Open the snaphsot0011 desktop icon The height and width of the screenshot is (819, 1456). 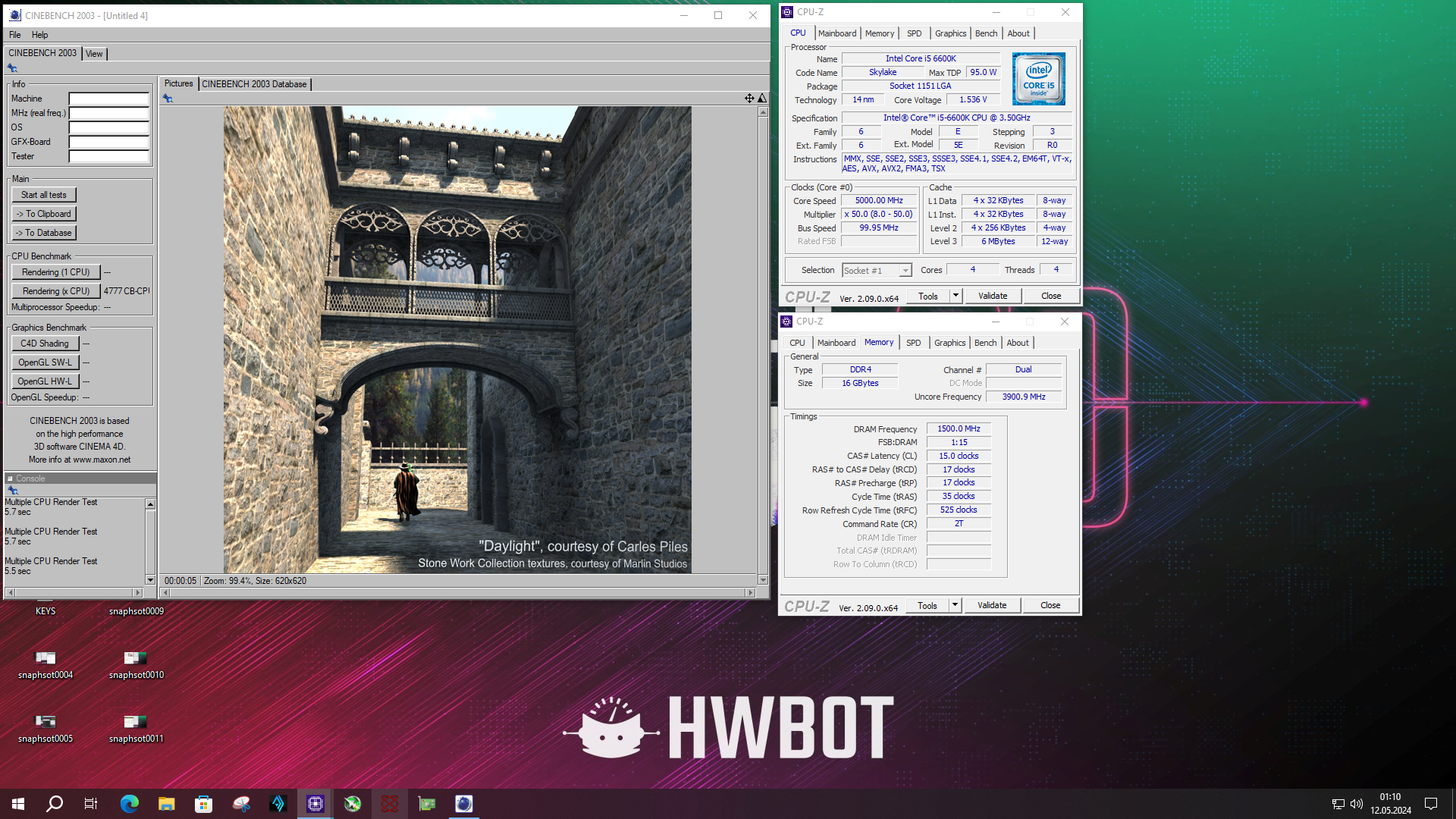(136, 728)
